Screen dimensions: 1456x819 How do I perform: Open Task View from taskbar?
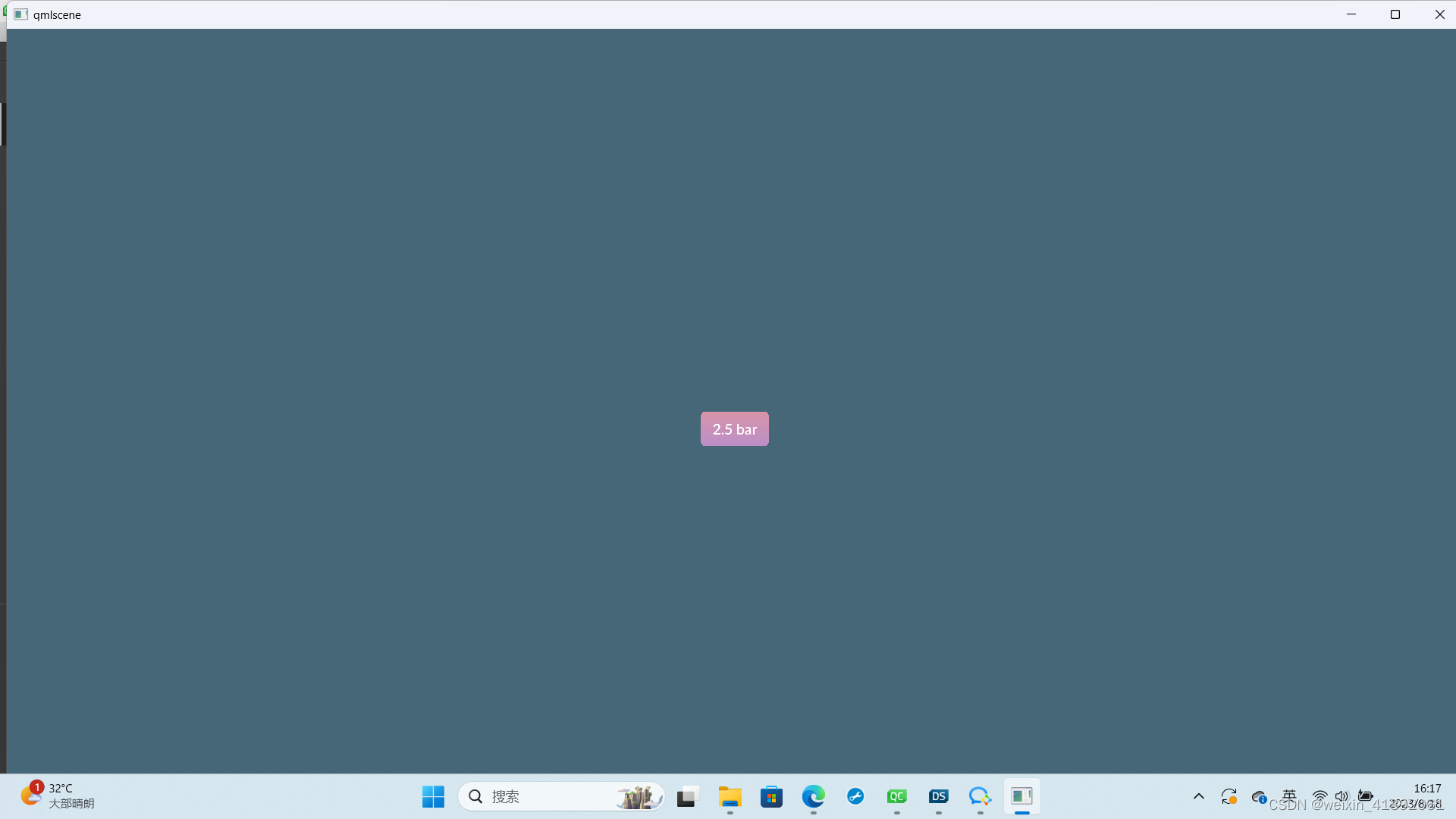(687, 796)
